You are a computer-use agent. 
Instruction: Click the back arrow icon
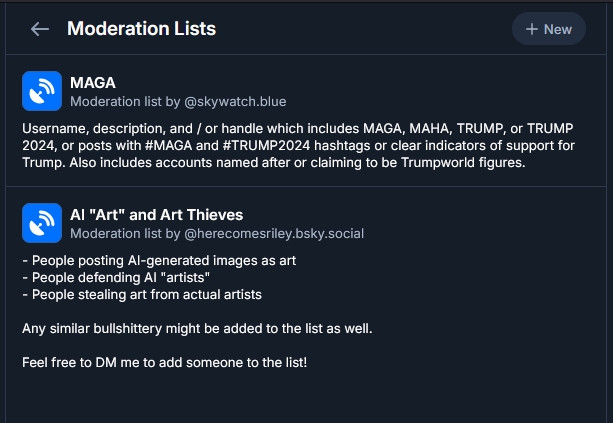coord(40,29)
